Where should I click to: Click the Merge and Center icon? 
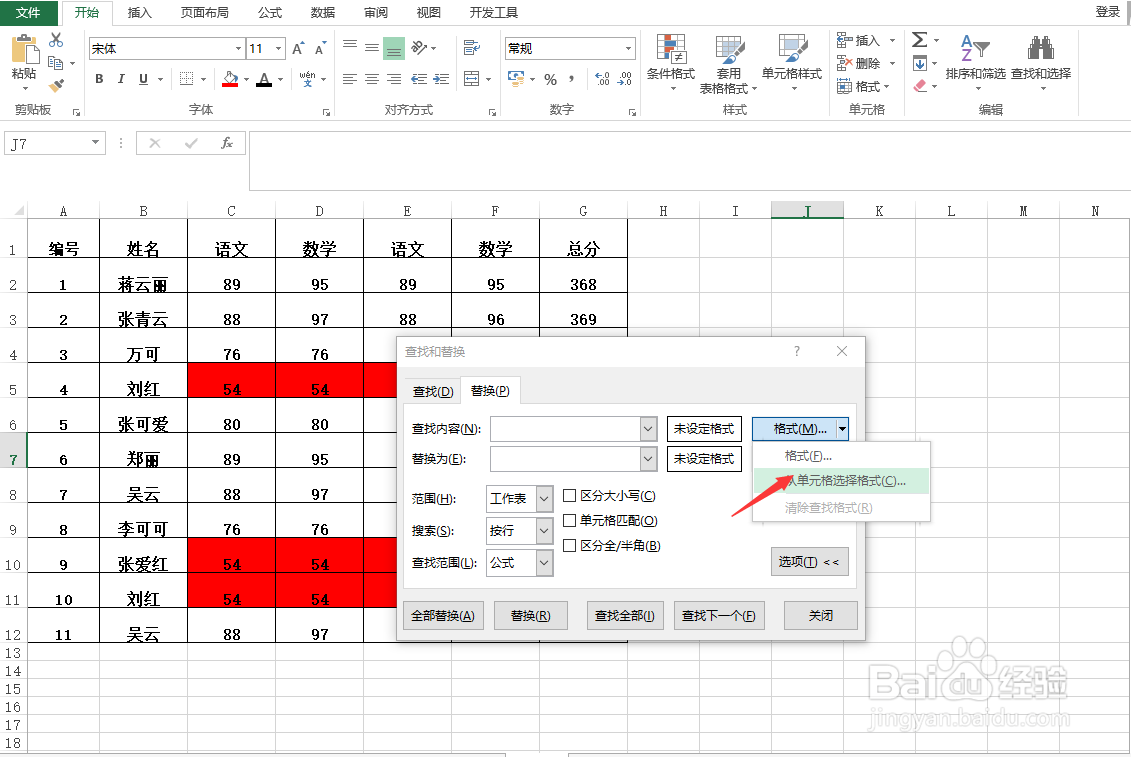click(472, 79)
